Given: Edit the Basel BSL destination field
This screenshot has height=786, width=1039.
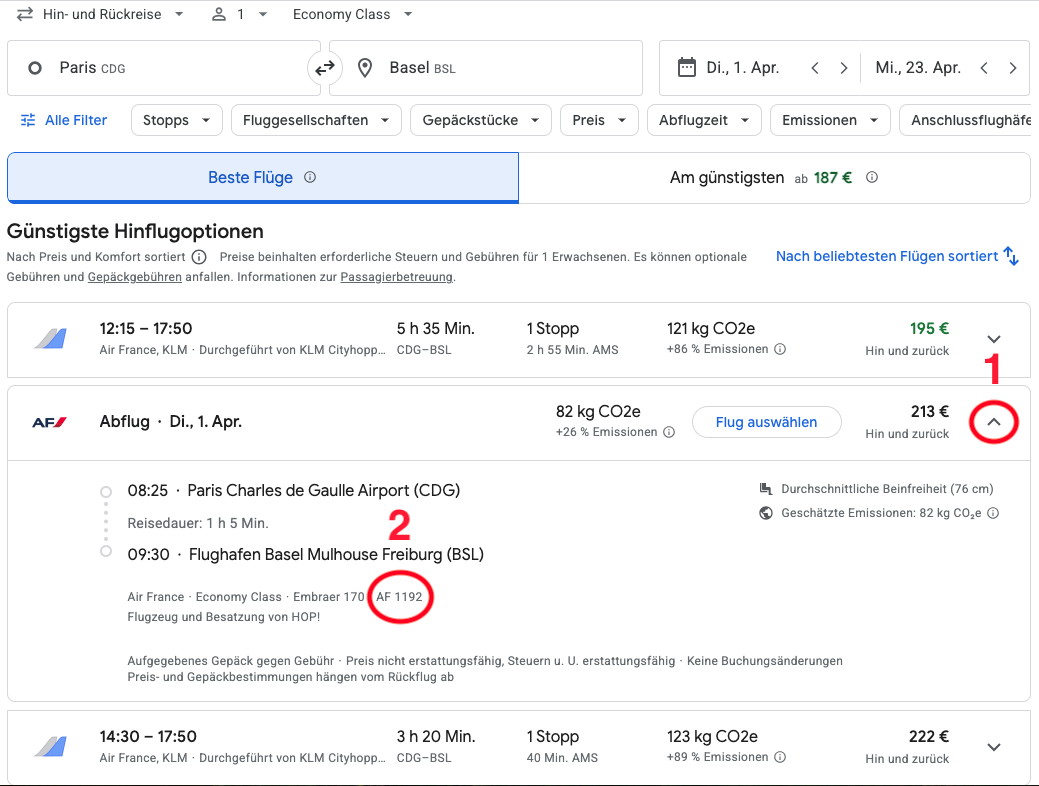Looking at the screenshot, I should coord(486,68).
